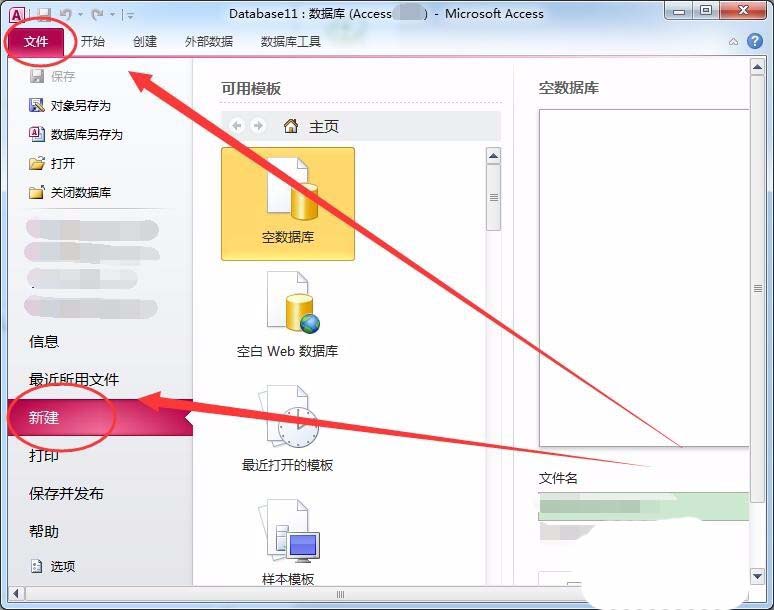Screen dimensions: 774x610
Task: Open the 数据库工具 ribbon tab
Action: [x=291, y=41]
